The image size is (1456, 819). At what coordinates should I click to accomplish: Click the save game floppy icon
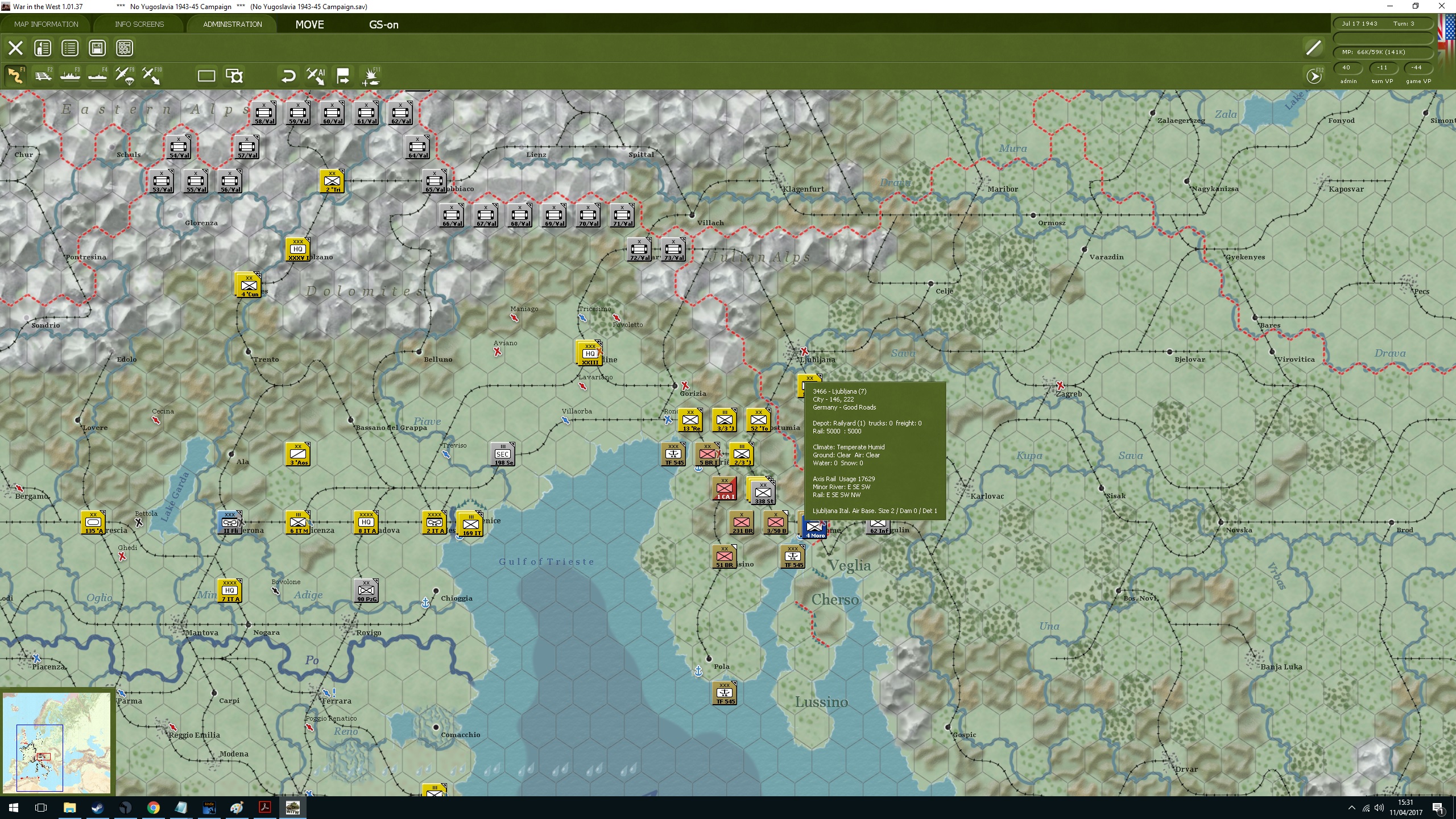pyautogui.click(x=97, y=48)
